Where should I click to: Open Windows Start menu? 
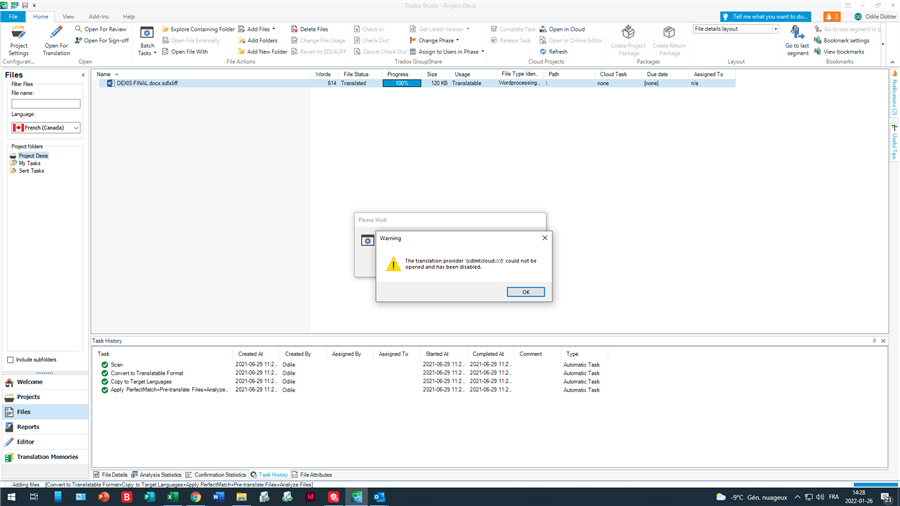pyautogui.click(x=11, y=497)
